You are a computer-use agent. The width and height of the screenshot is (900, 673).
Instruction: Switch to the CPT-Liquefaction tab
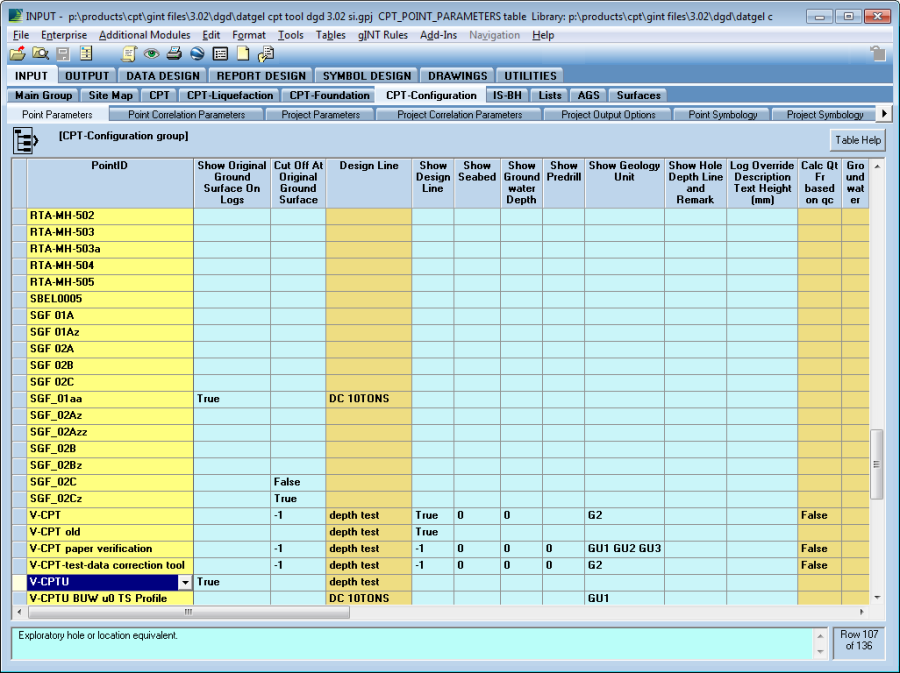229,95
